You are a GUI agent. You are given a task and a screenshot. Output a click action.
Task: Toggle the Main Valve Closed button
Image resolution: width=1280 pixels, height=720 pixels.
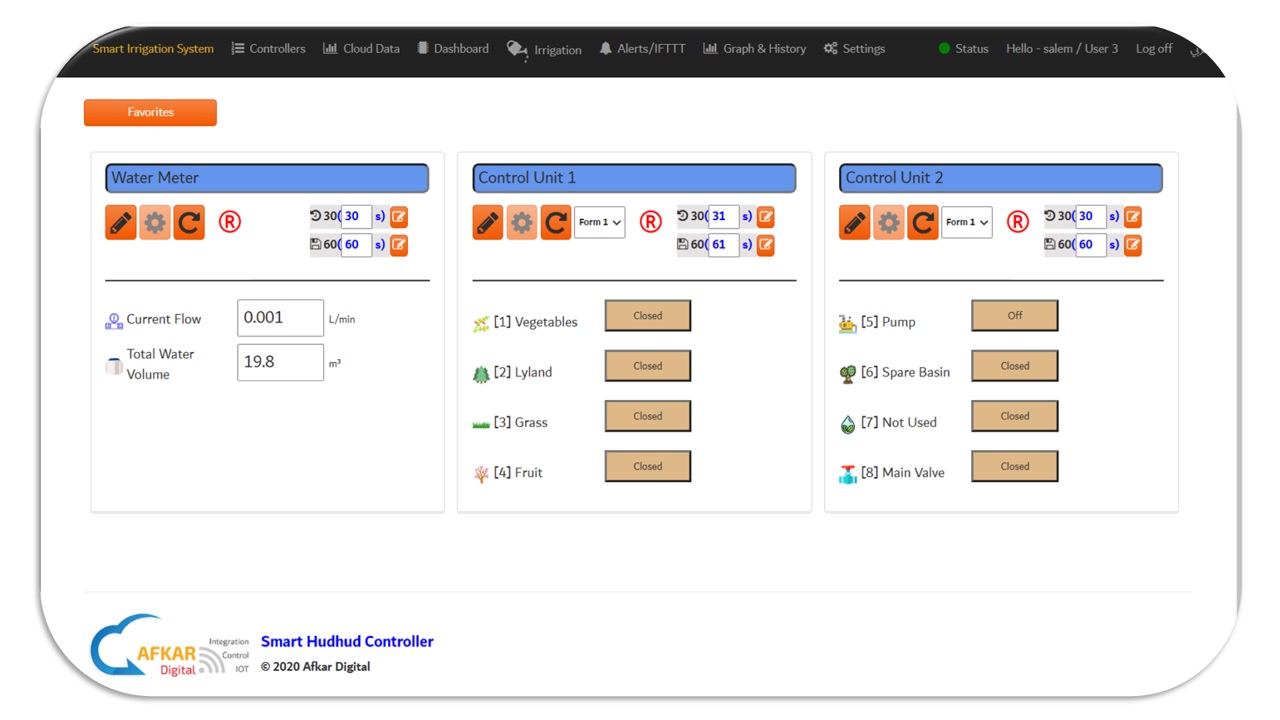(x=1014, y=466)
